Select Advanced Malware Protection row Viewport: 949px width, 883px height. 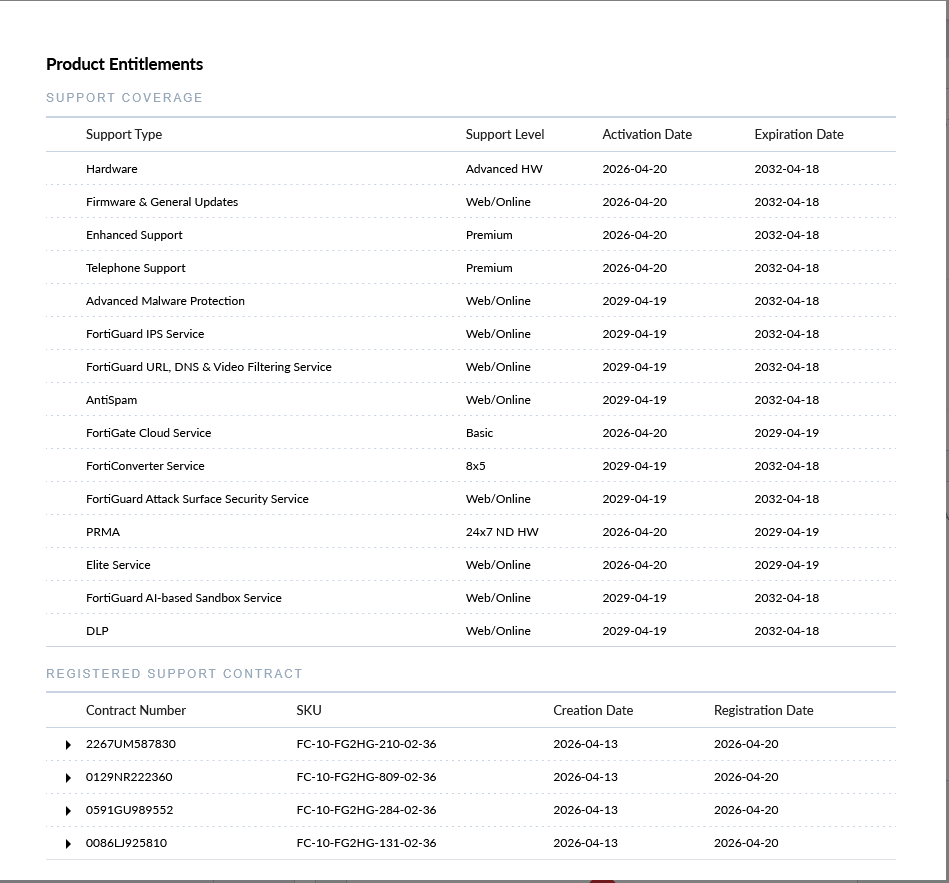coord(471,301)
